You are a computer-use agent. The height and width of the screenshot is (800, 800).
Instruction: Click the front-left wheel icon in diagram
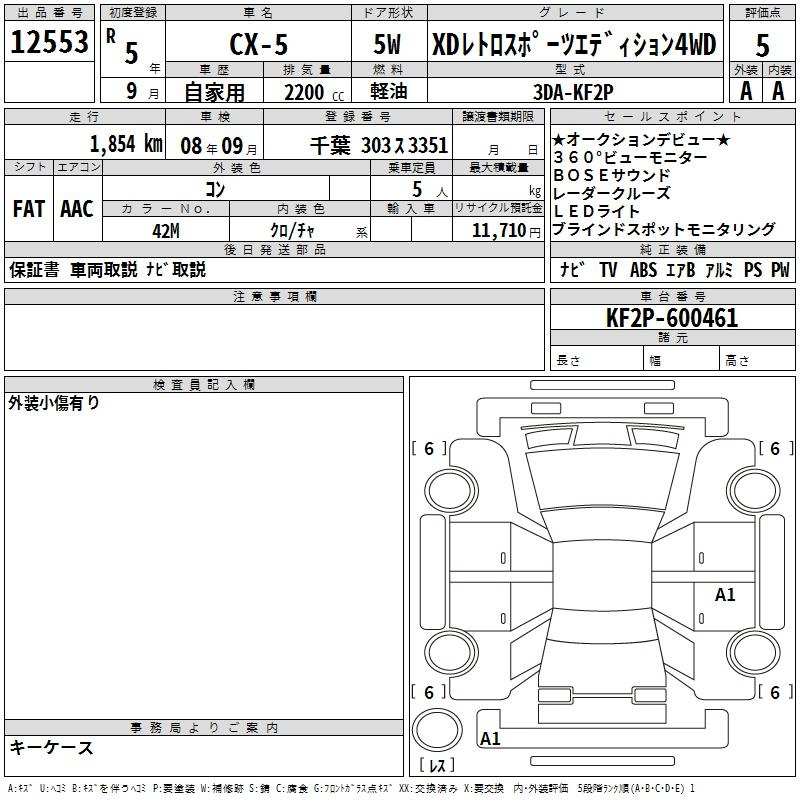(x=451, y=490)
